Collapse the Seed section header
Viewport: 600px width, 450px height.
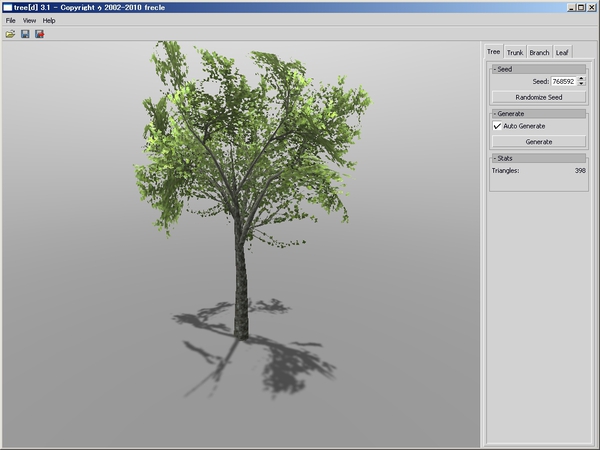(539, 69)
